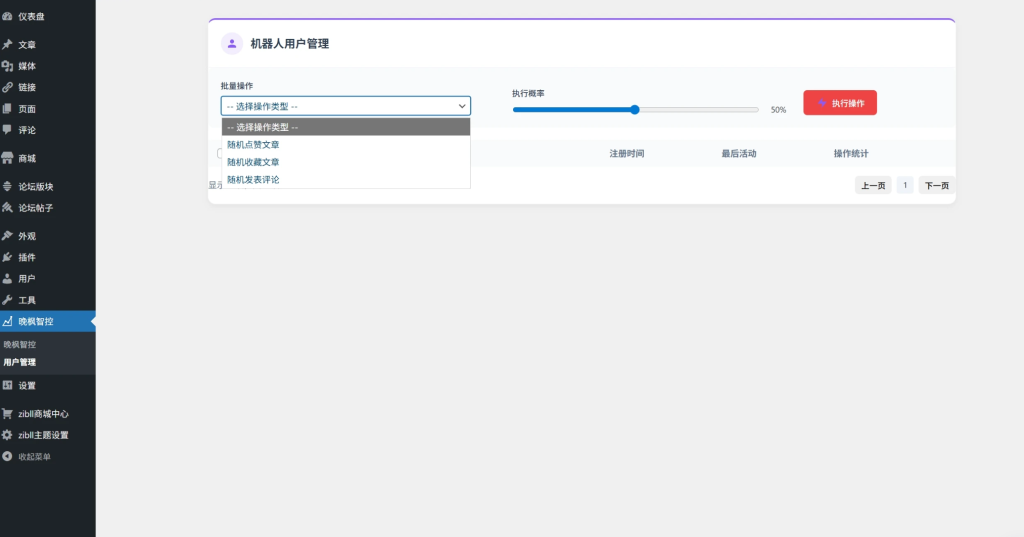Sort by 注册时间 column header
This screenshot has height=537, width=1024.
pyautogui.click(x=627, y=154)
